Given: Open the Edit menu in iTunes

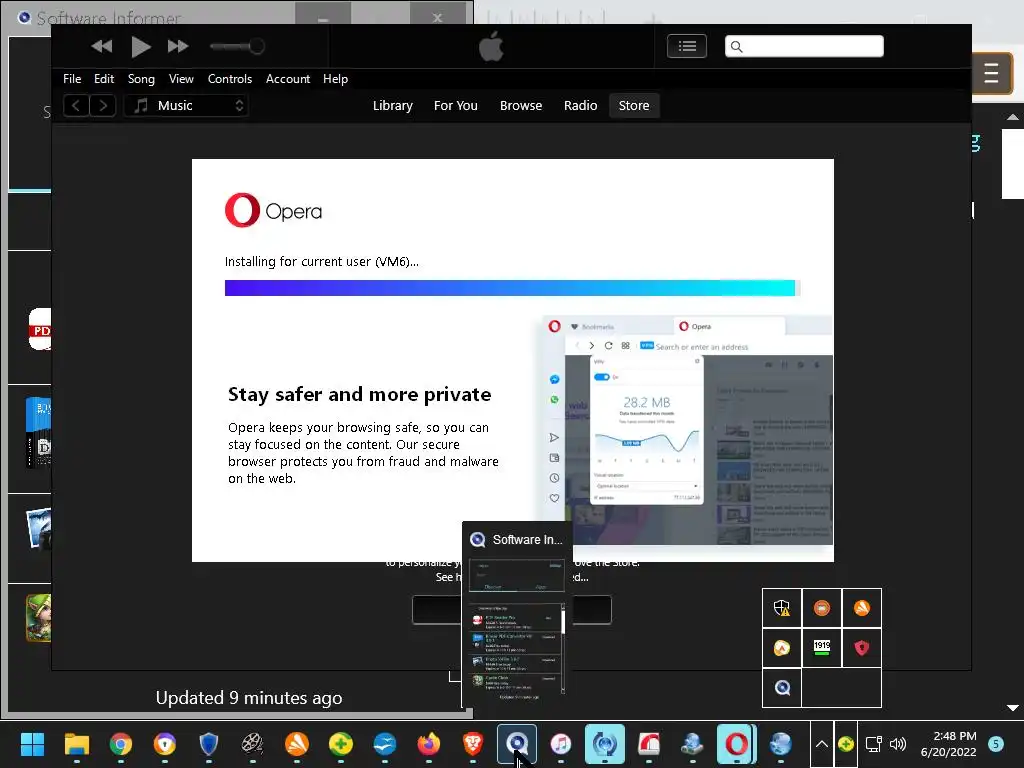Looking at the screenshot, I should click(104, 79).
